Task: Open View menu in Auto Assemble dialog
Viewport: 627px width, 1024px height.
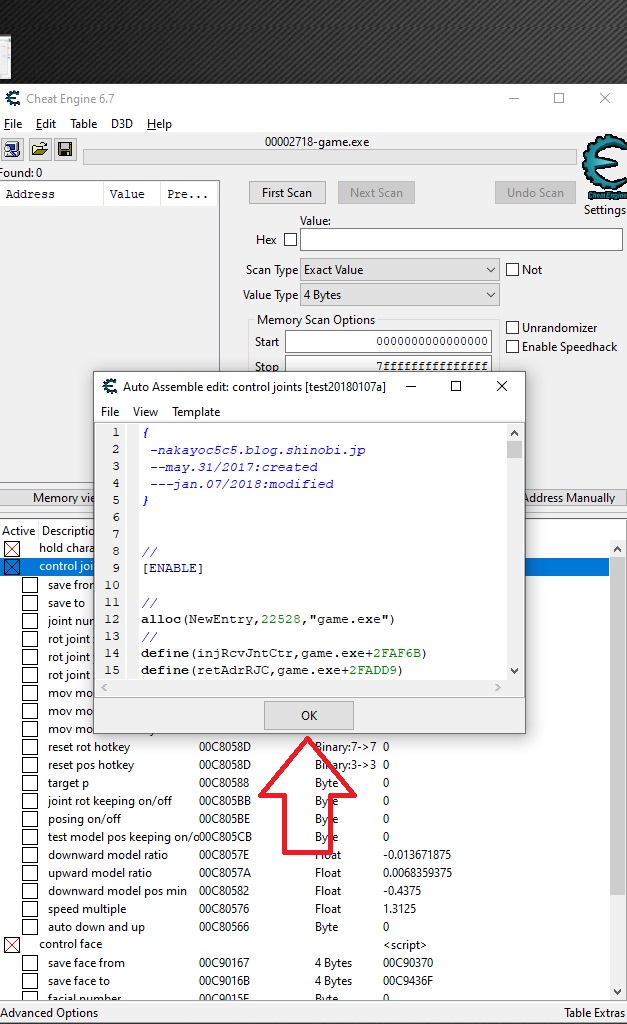Action: pos(145,412)
